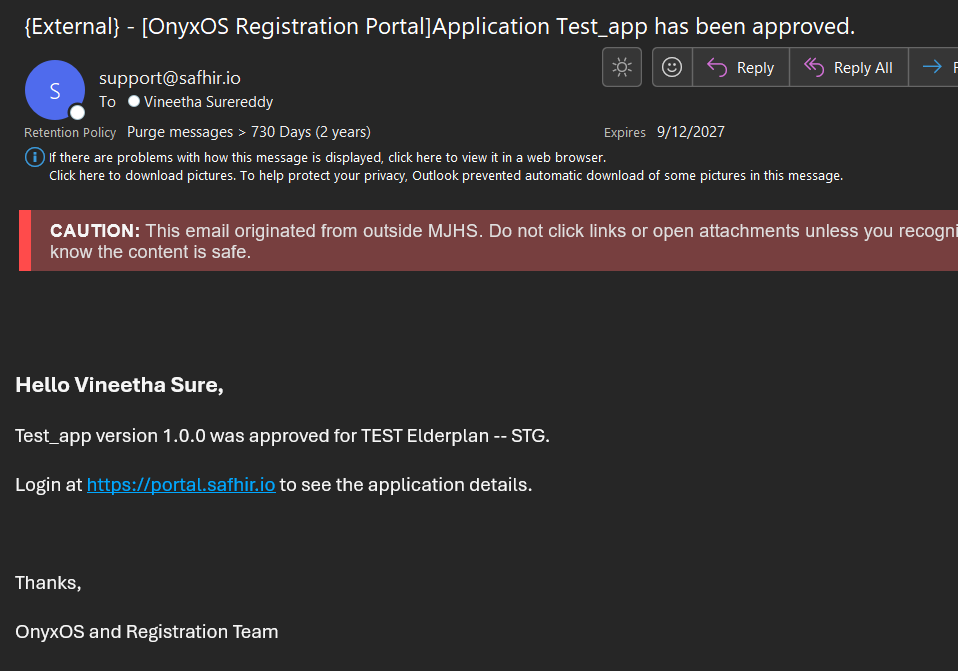Viewport: 958px width, 671px height.
Task: Click the blue info icon in the message bar
Action: pyautogui.click(x=35, y=157)
